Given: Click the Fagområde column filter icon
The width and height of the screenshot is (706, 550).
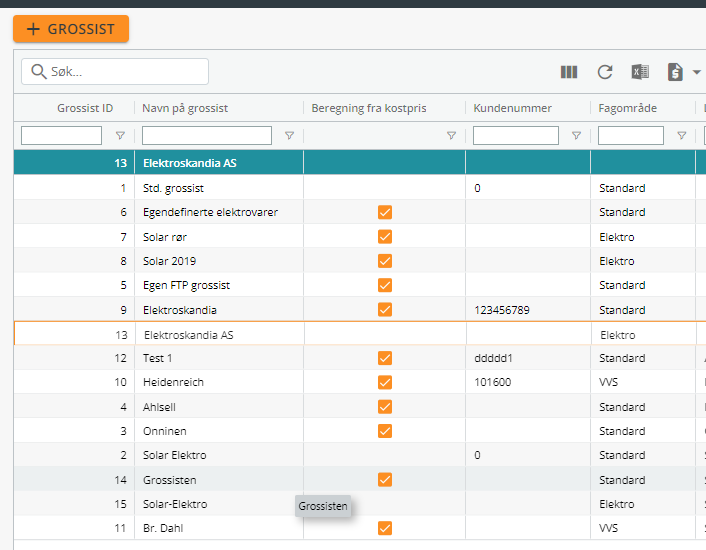Looking at the screenshot, I should pos(682,135).
